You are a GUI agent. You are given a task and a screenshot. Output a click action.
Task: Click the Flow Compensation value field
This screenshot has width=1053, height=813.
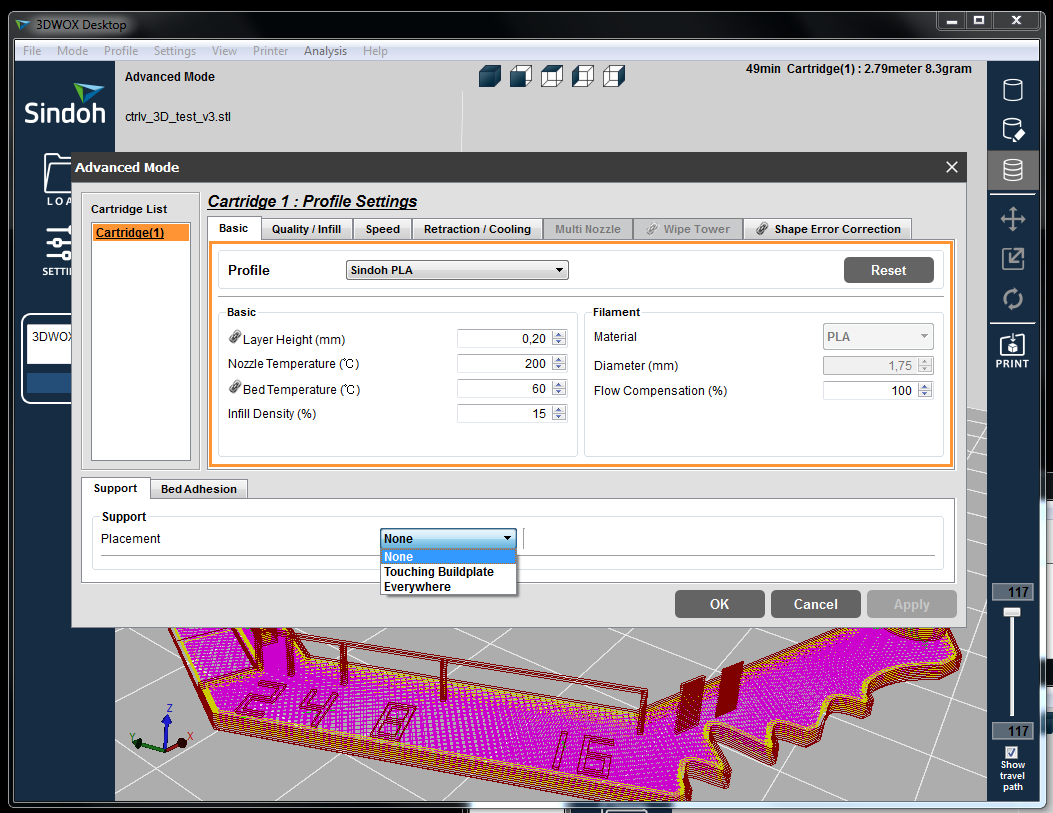click(x=870, y=390)
